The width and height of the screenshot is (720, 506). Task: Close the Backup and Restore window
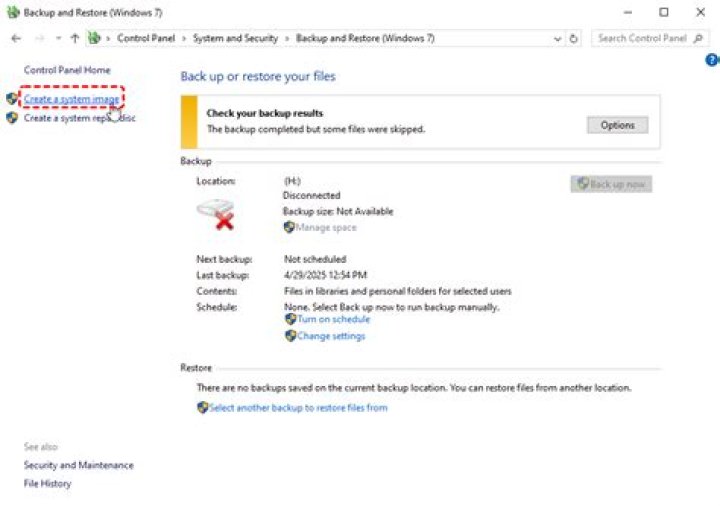700,12
